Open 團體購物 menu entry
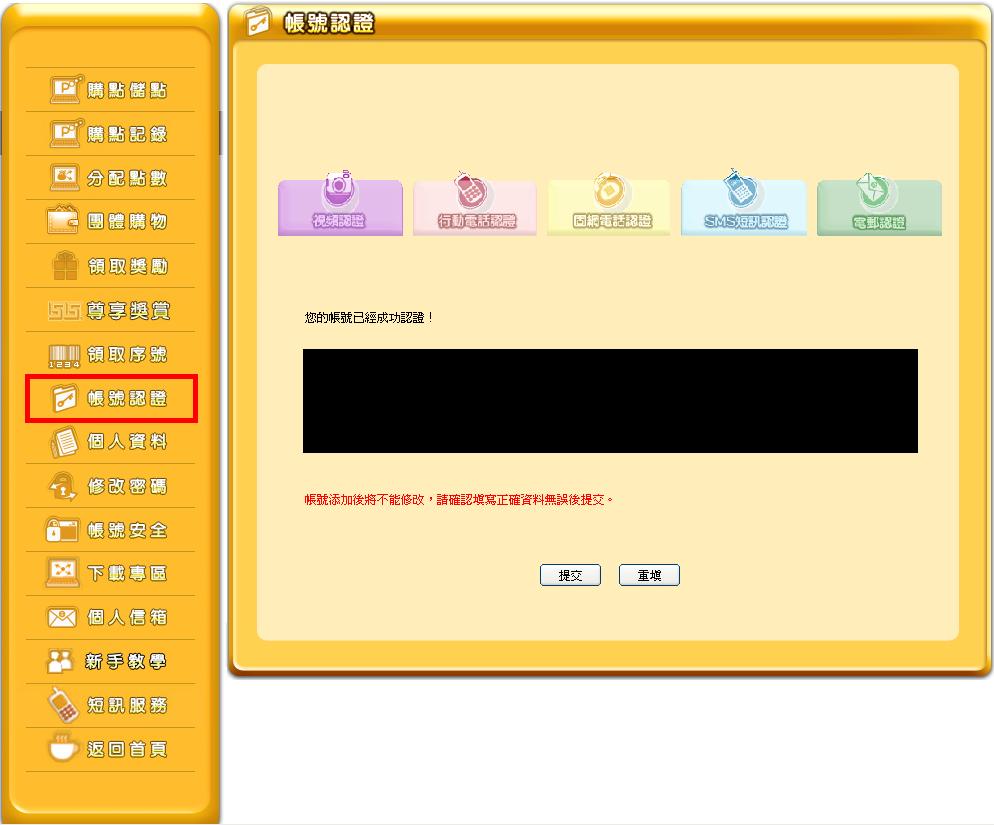The image size is (994, 825). (127, 221)
